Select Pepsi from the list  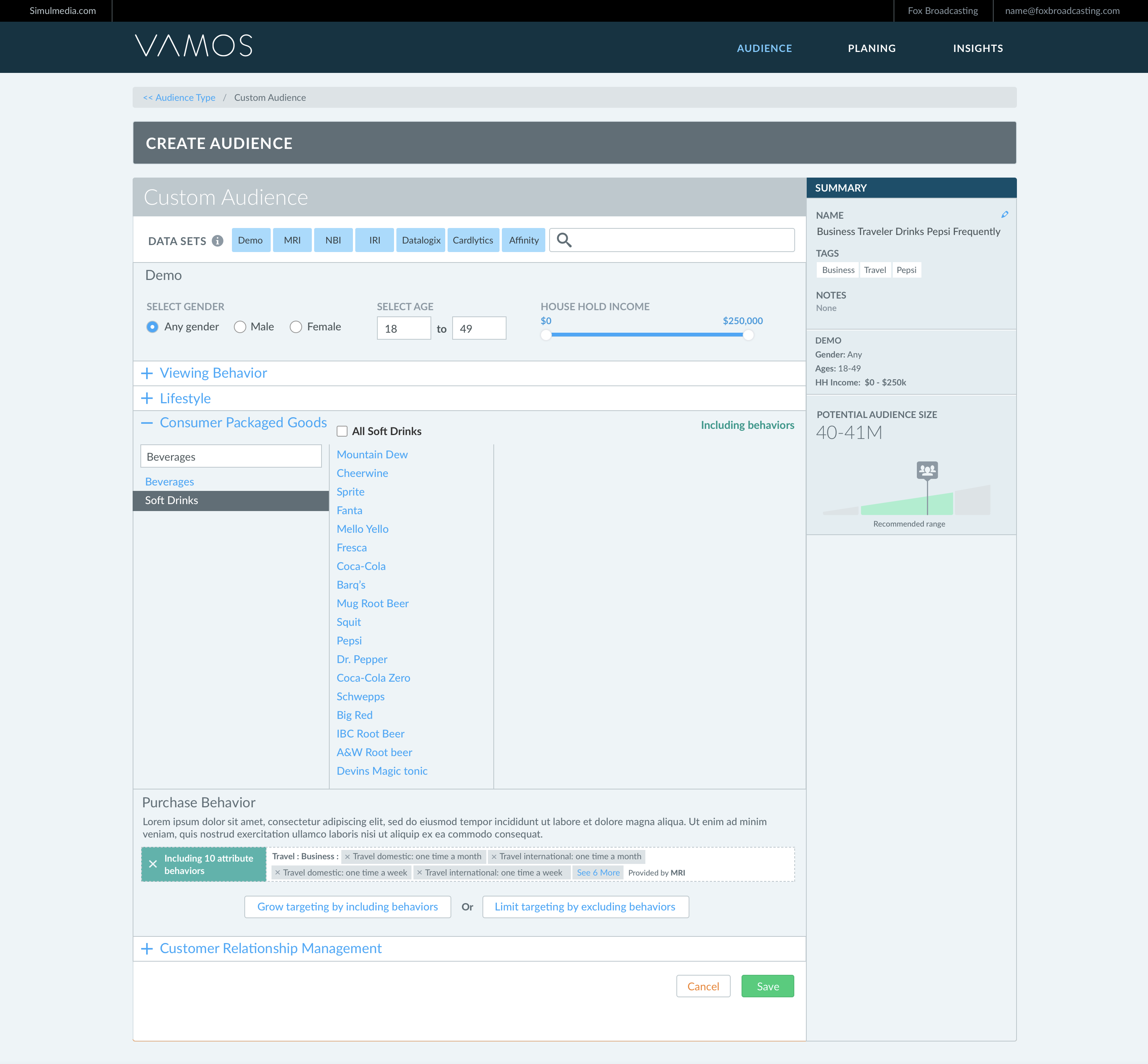click(x=349, y=640)
